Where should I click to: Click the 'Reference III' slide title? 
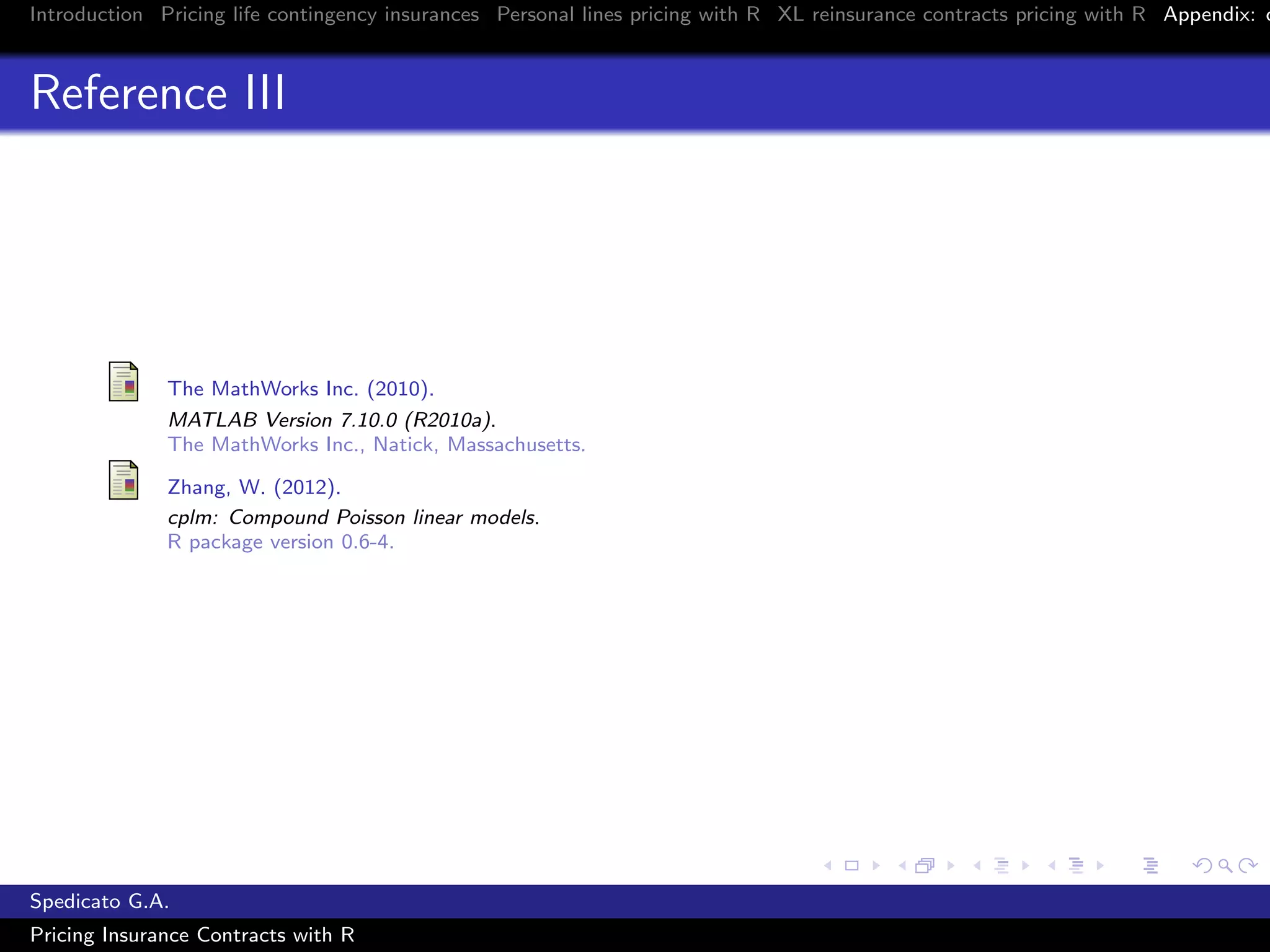click(158, 92)
